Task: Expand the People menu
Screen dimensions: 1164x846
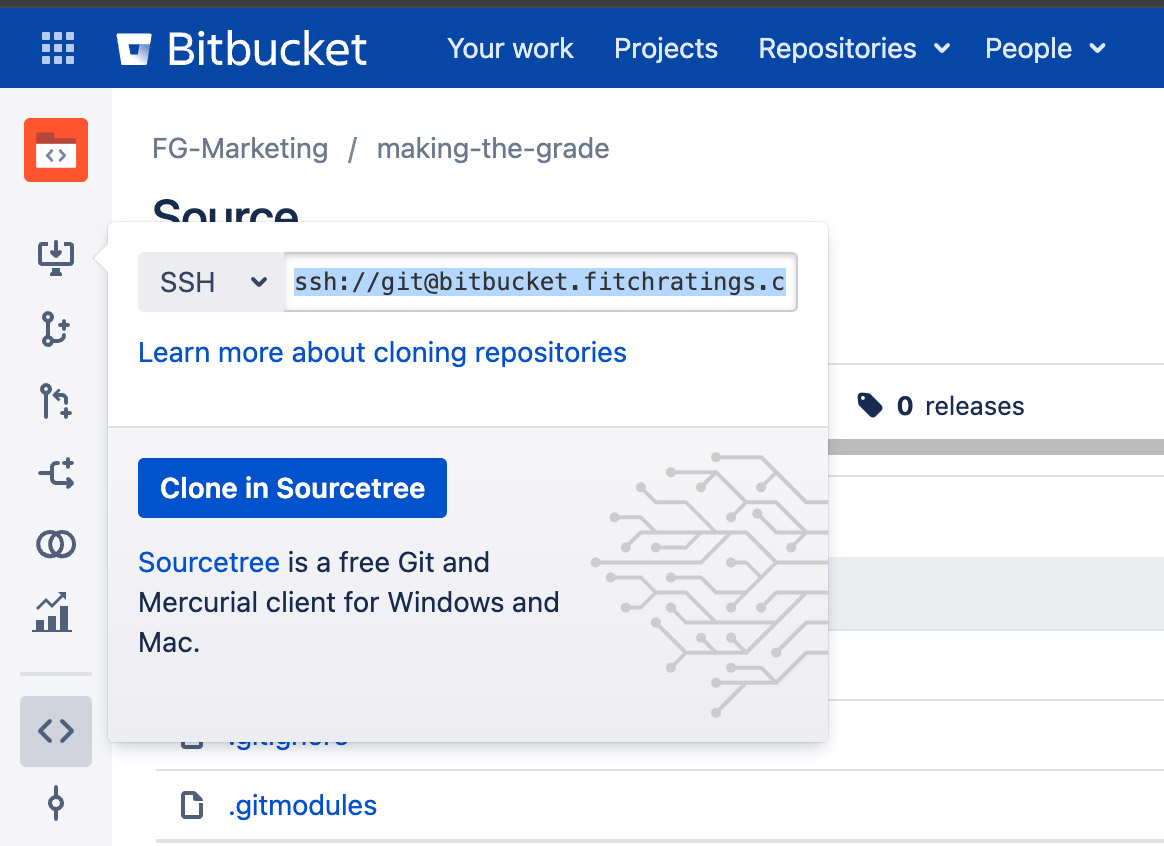Action: [x=1045, y=49]
